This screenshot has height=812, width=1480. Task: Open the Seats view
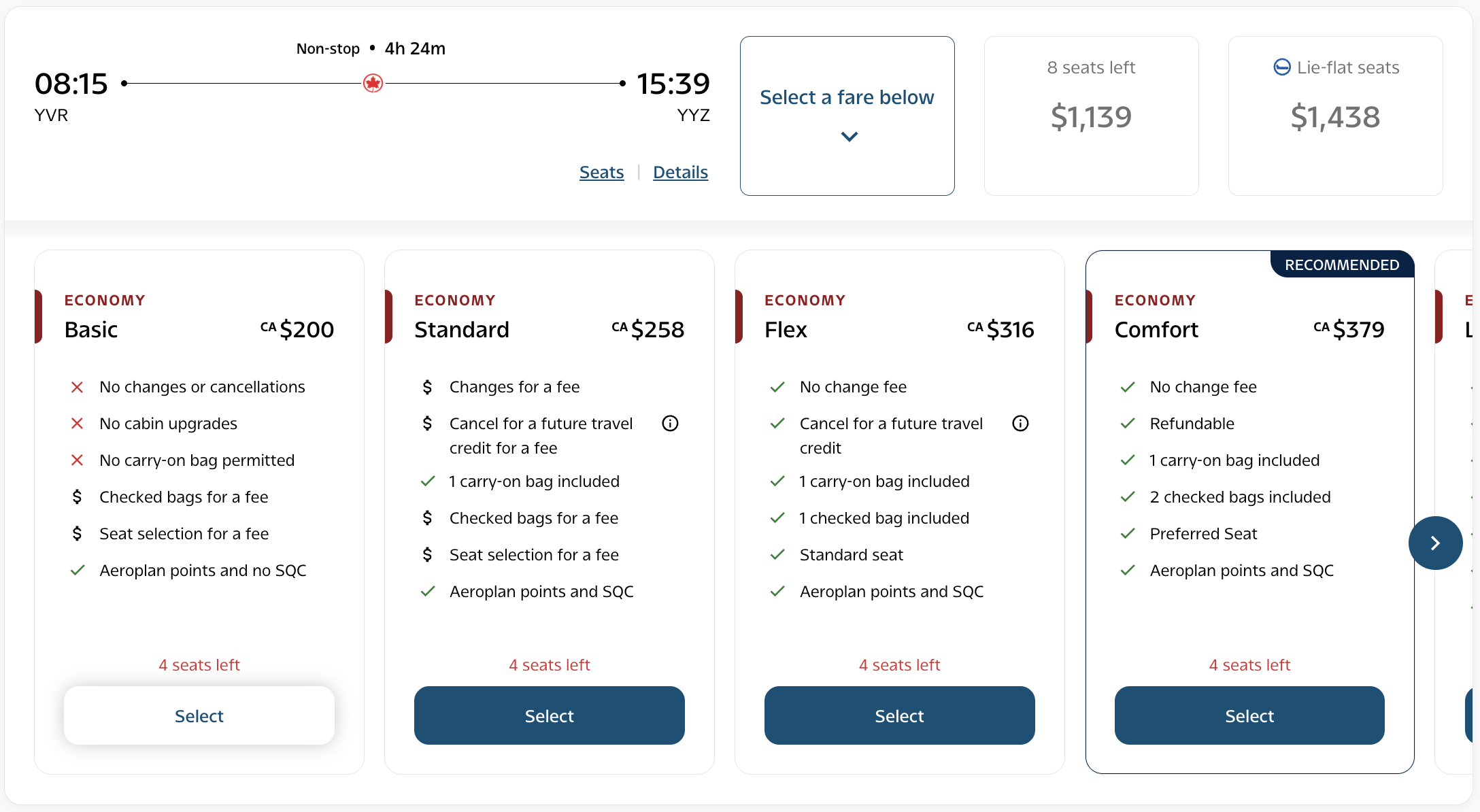click(601, 172)
